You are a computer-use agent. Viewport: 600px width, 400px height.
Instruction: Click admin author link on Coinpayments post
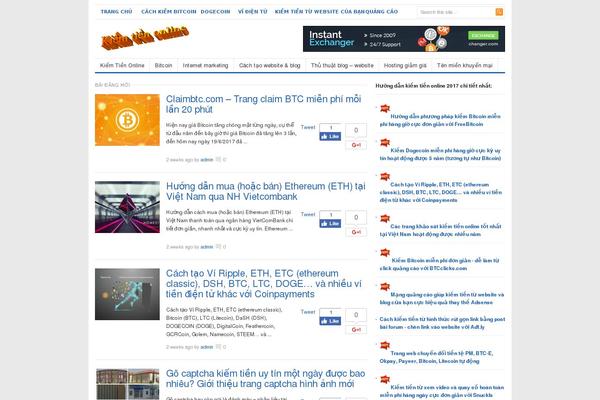pyautogui.click(x=207, y=347)
